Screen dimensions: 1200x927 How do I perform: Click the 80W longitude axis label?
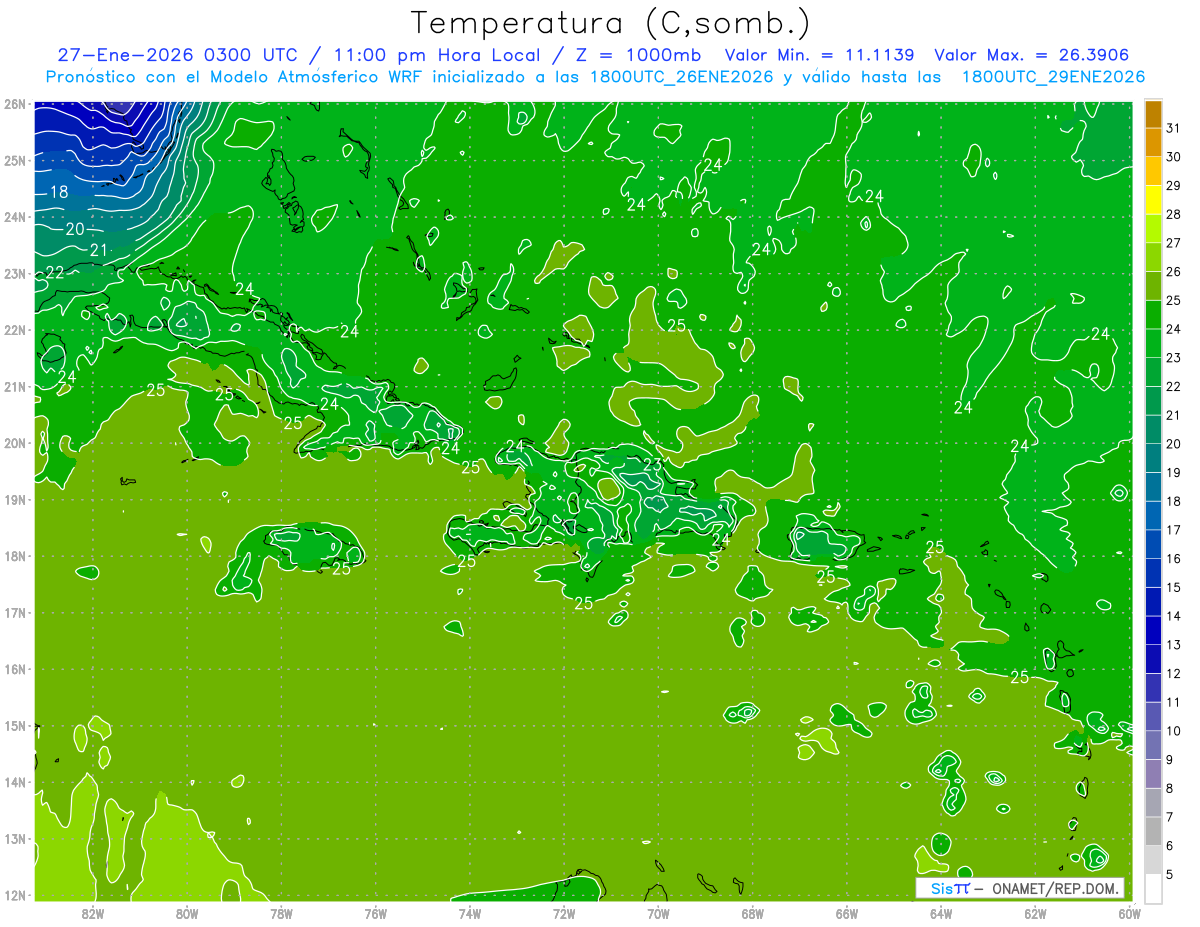(187, 913)
